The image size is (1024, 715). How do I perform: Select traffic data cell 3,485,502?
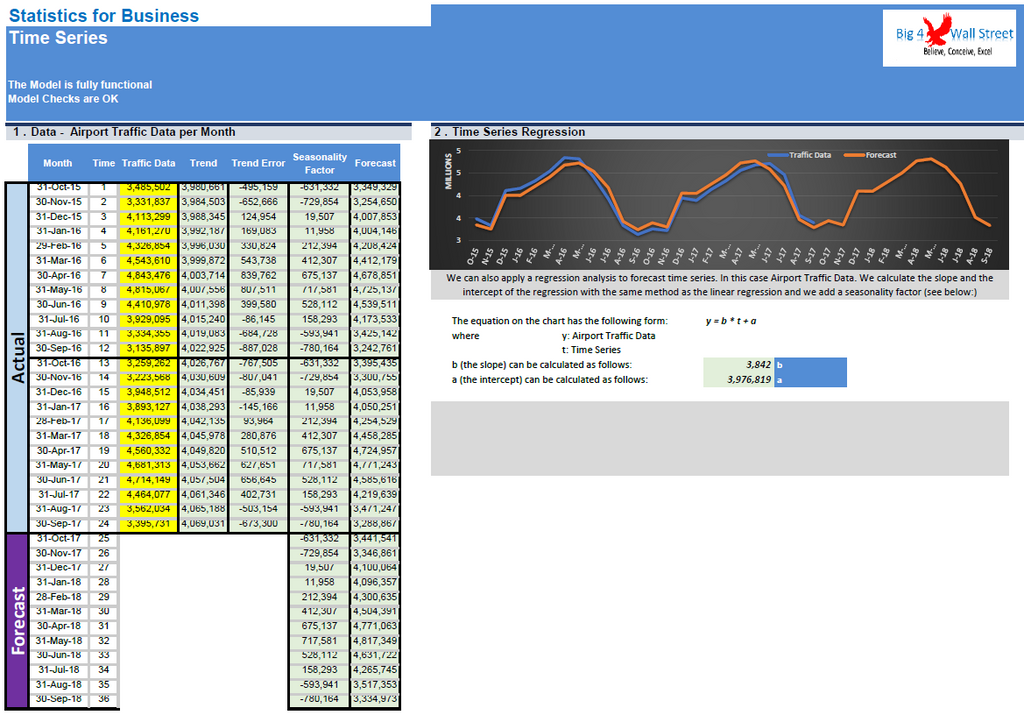coord(148,187)
